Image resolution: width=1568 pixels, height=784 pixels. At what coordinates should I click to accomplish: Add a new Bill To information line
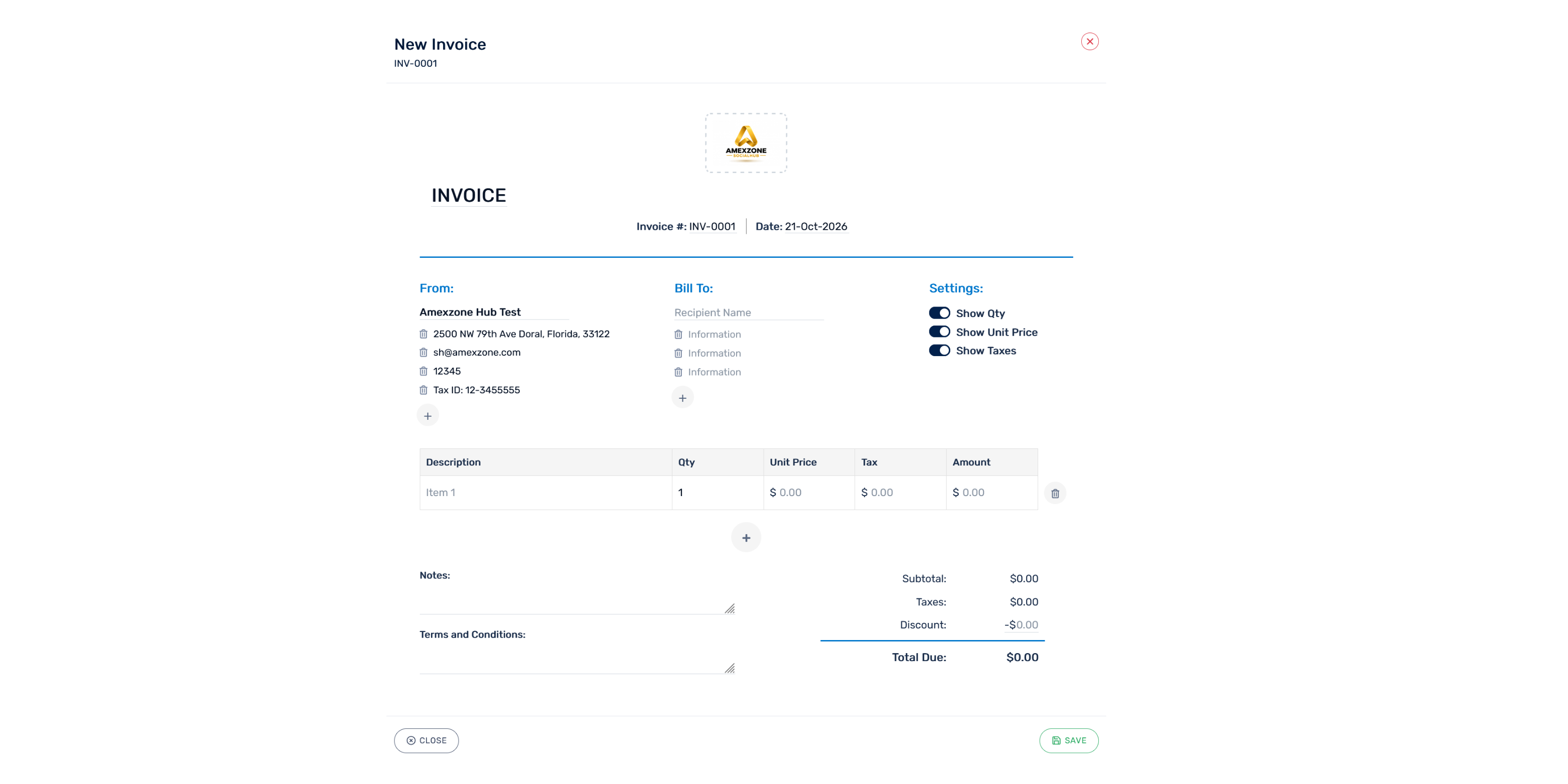pyautogui.click(x=682, y=397)
